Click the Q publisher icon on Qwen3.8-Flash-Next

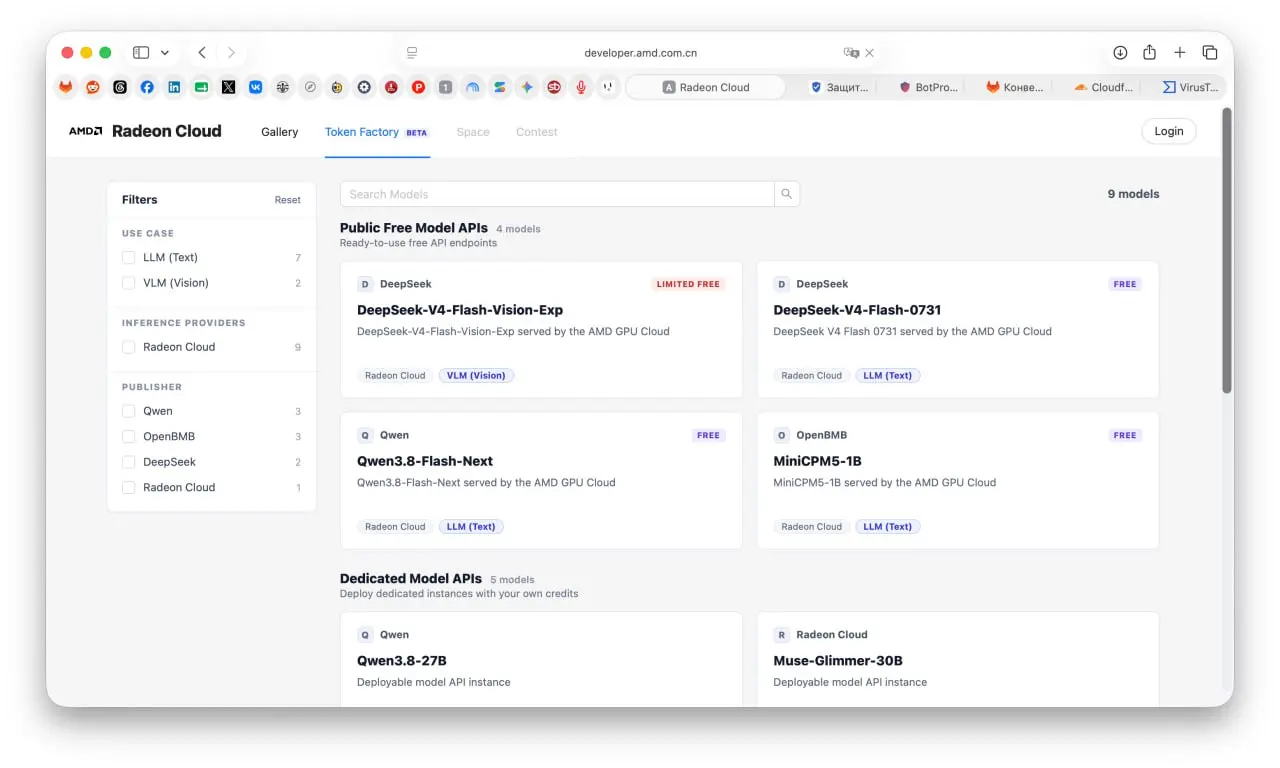coord(365,435)
